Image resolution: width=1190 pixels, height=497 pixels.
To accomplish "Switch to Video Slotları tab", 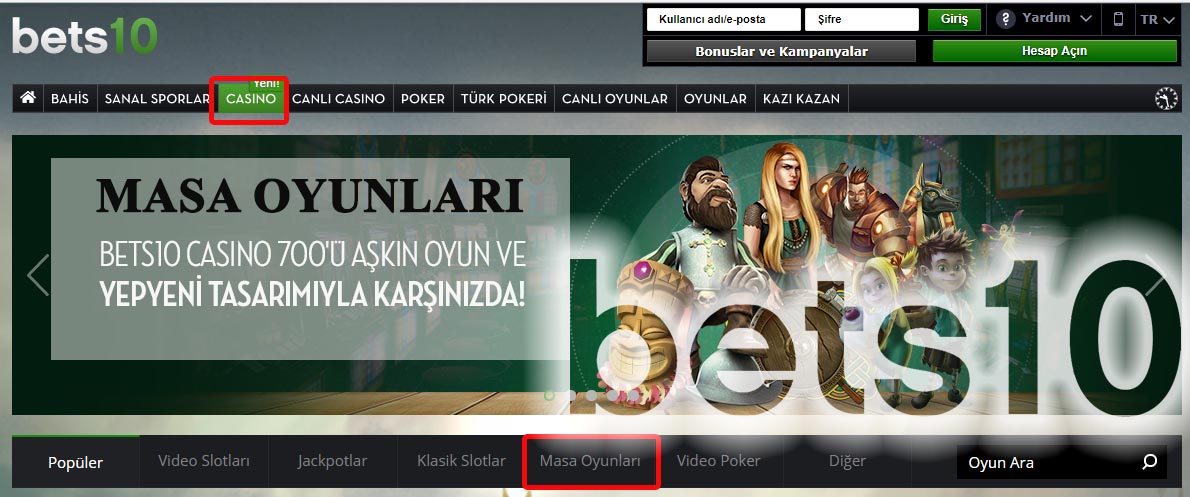I will pos(203,461).
